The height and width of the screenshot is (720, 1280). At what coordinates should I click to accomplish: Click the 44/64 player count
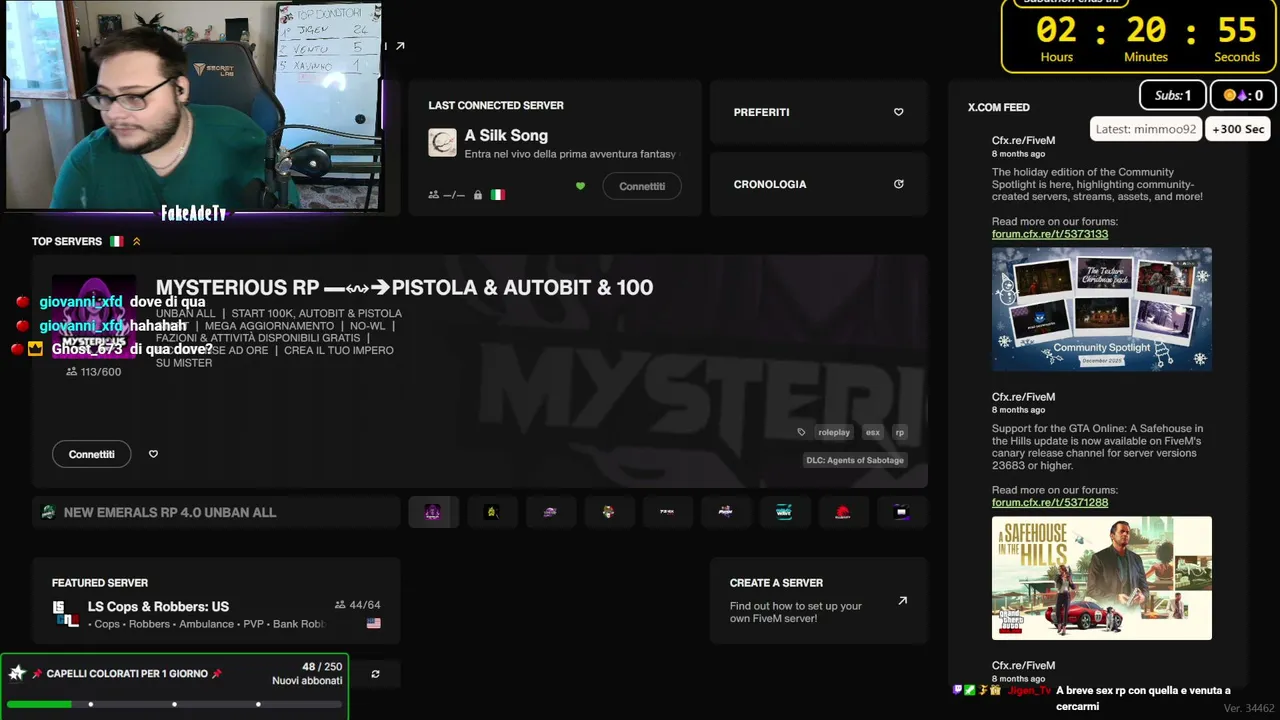tap(358, 605)
